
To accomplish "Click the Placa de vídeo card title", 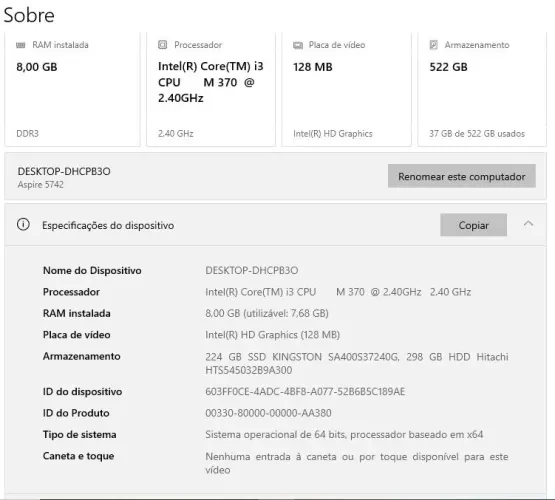I will coord(337,45).
